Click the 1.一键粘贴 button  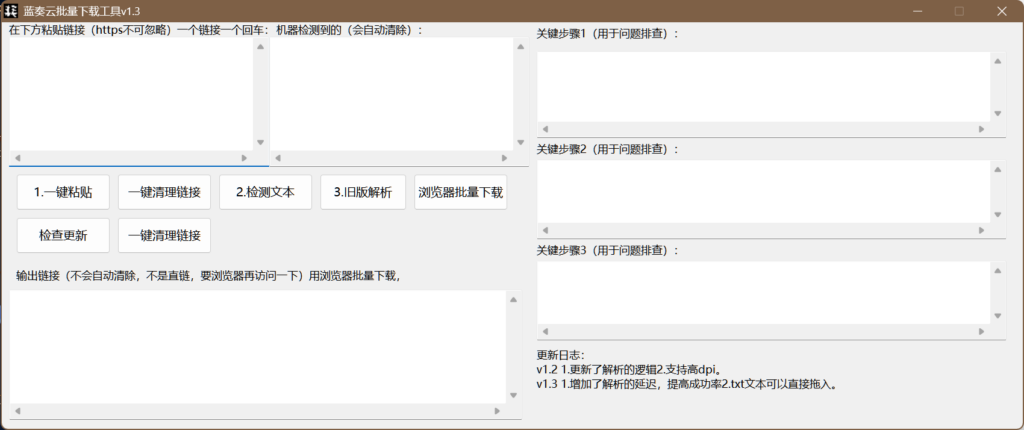(x=63, y=192)
